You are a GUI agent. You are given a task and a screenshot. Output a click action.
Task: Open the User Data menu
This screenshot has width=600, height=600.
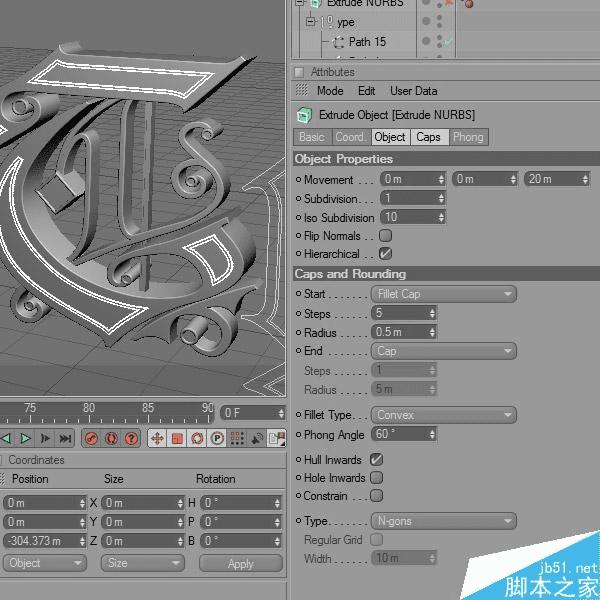[414, 91]
